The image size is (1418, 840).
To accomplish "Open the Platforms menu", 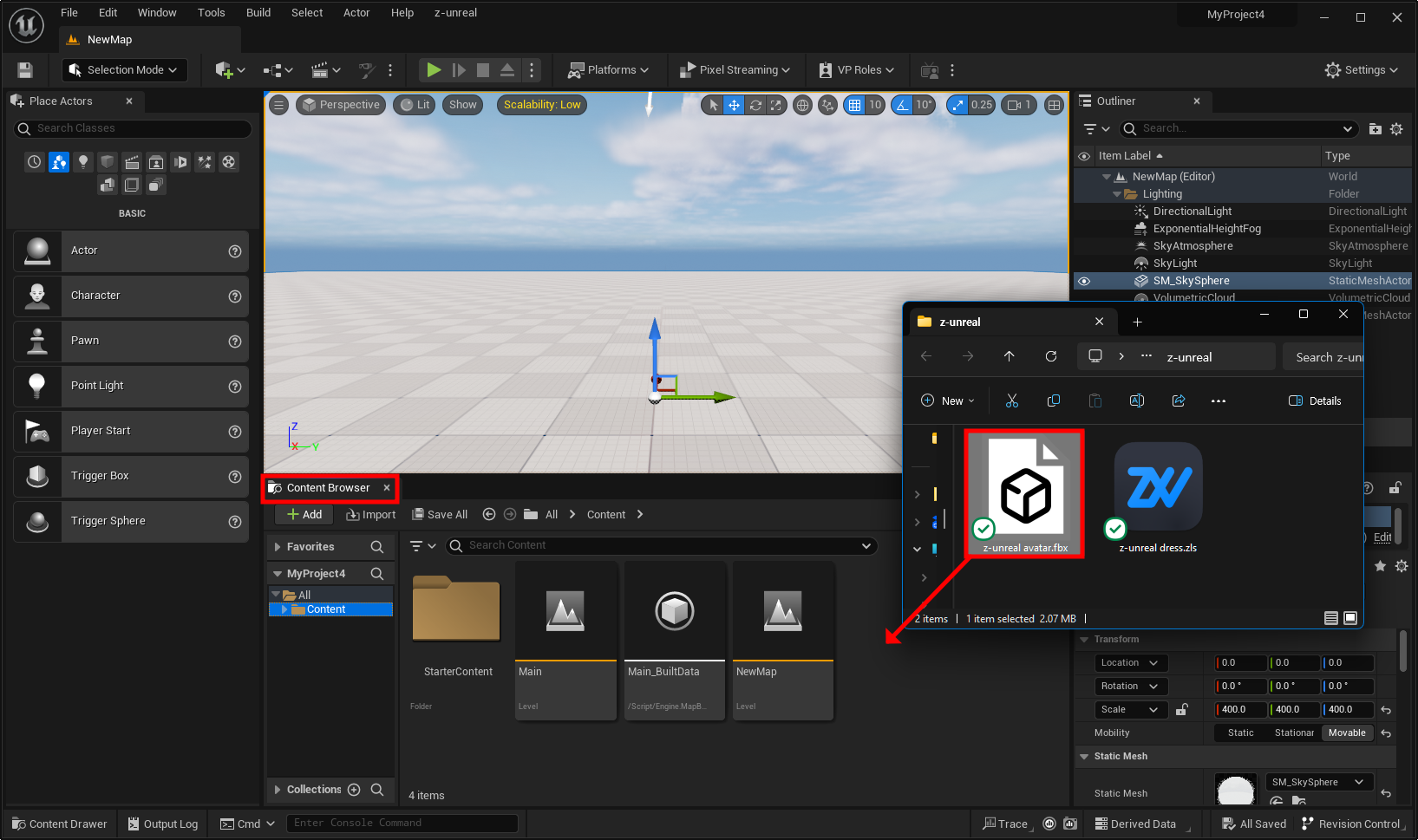I will pyautogui.click(x=608, y=70).
